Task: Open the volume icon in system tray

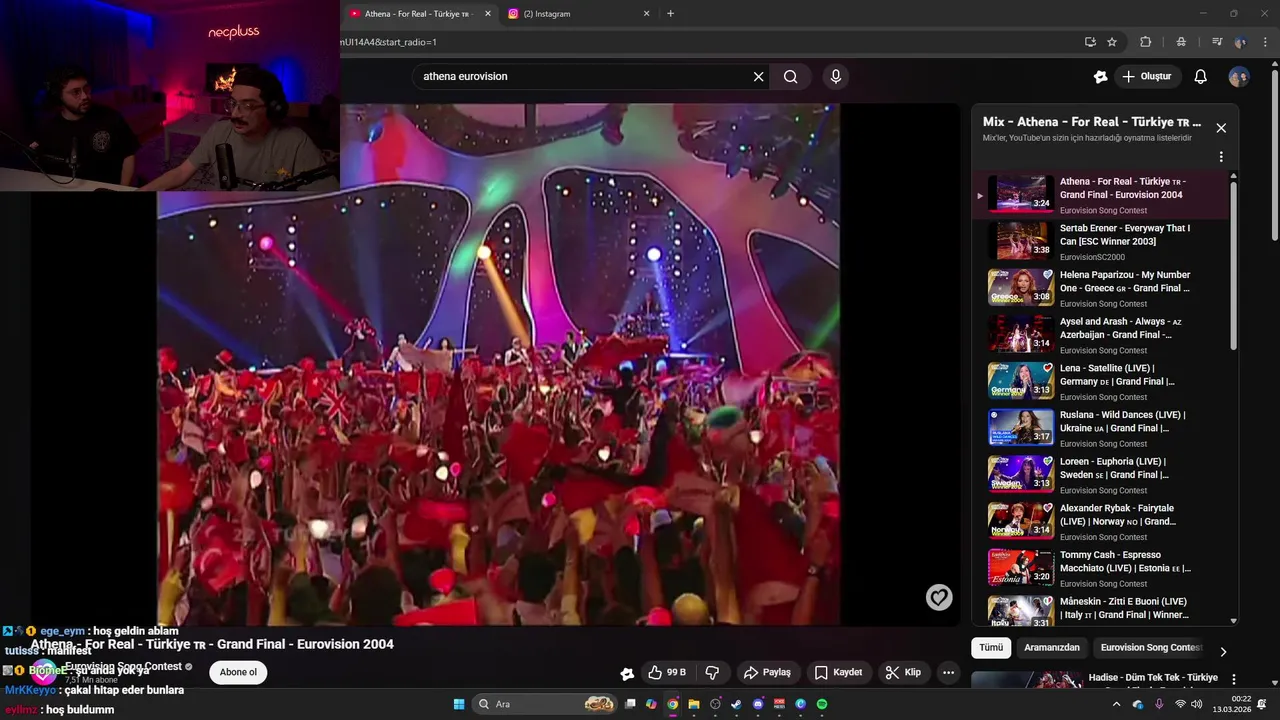Action: (x=1196, y=704)
